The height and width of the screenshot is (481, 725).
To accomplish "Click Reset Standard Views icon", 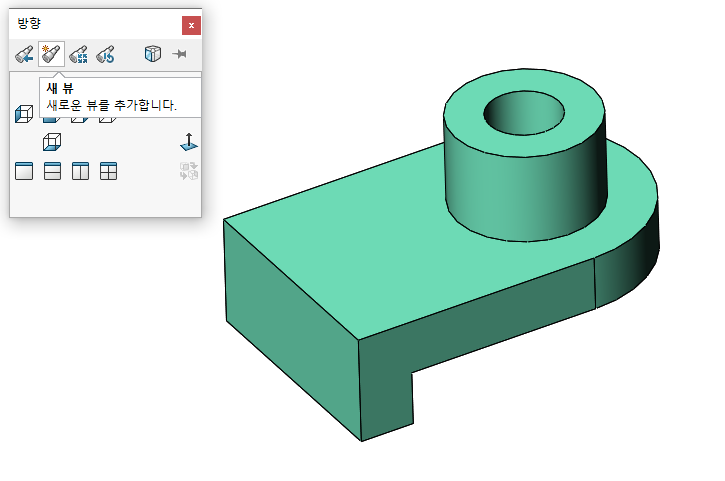I will click(105, 54).
